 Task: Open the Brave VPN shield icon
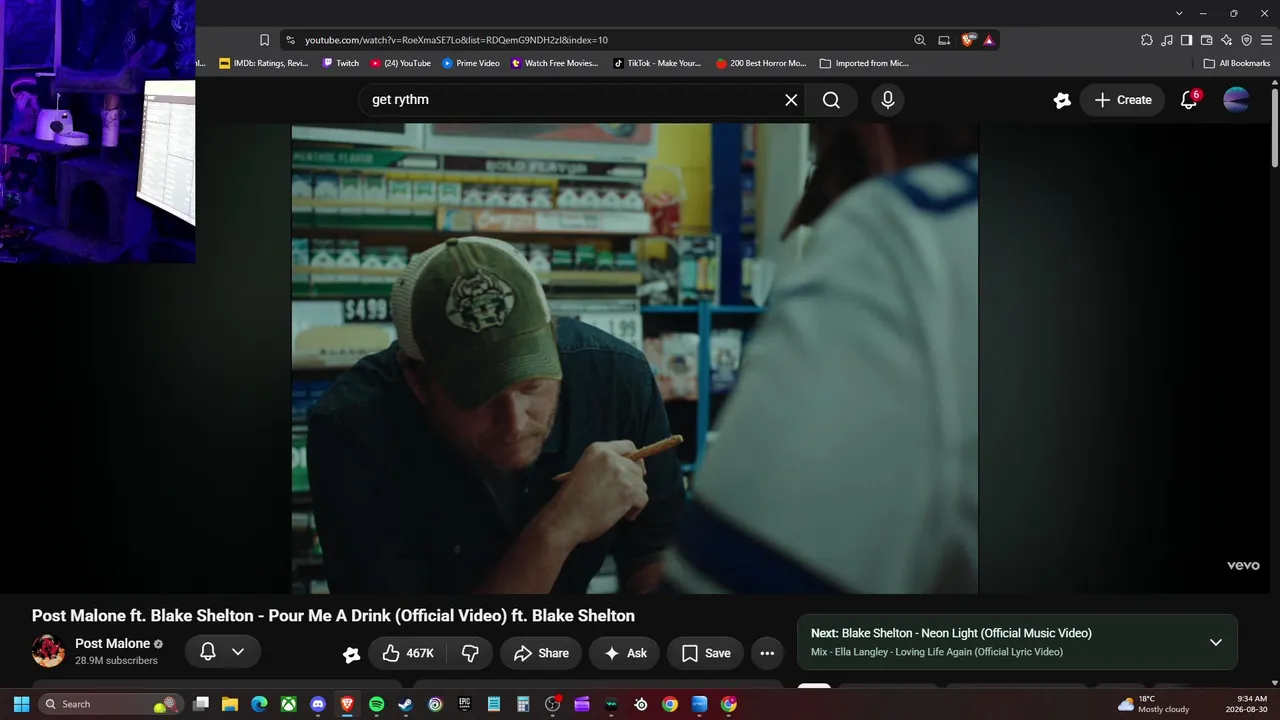(x=1246, y=40)
